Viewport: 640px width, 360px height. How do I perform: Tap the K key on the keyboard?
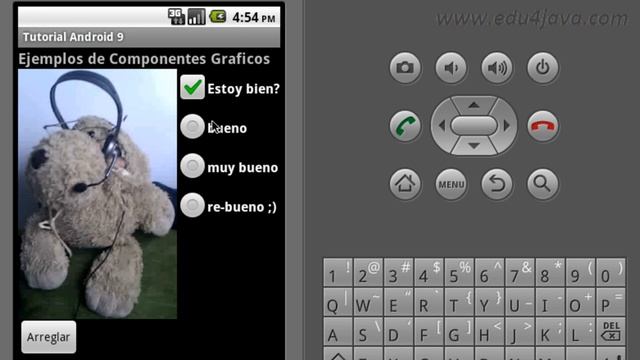click(550, 332)
